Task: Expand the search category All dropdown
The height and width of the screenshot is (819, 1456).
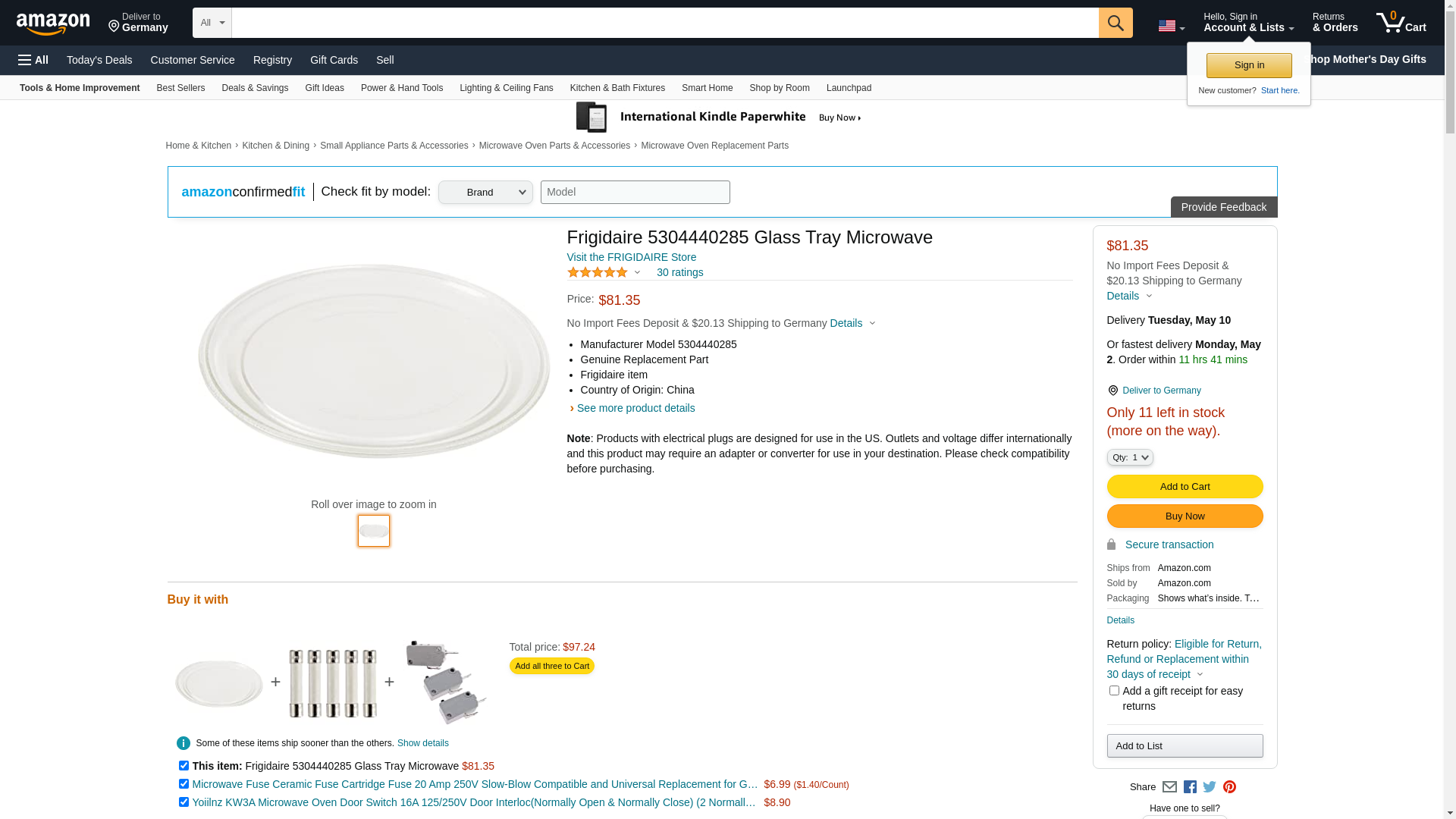Action: 212,23
